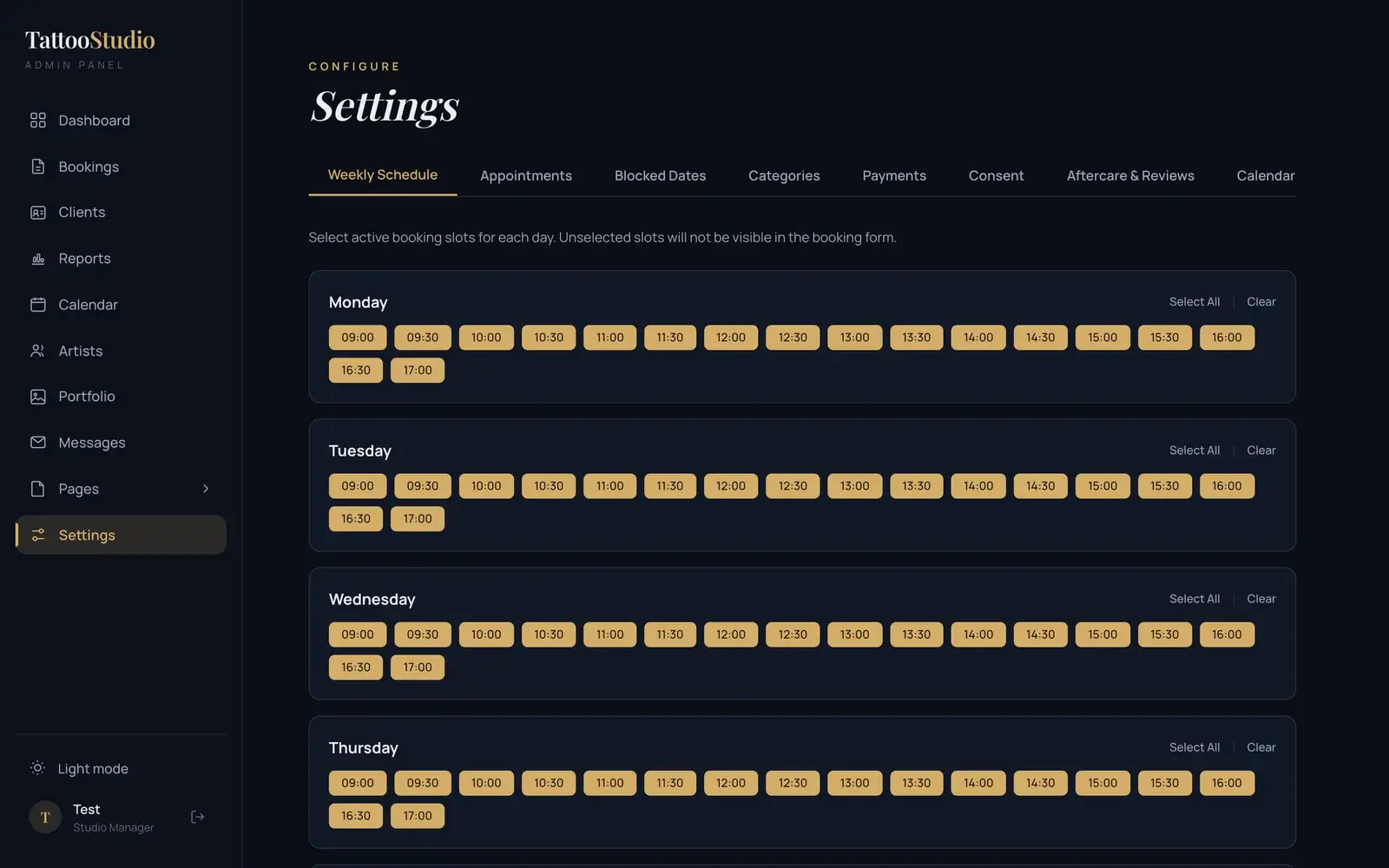This screenshot has height=868, width=1389.
Task: Toggle Tuesday 10:30 slot
Action: [549, 486]
